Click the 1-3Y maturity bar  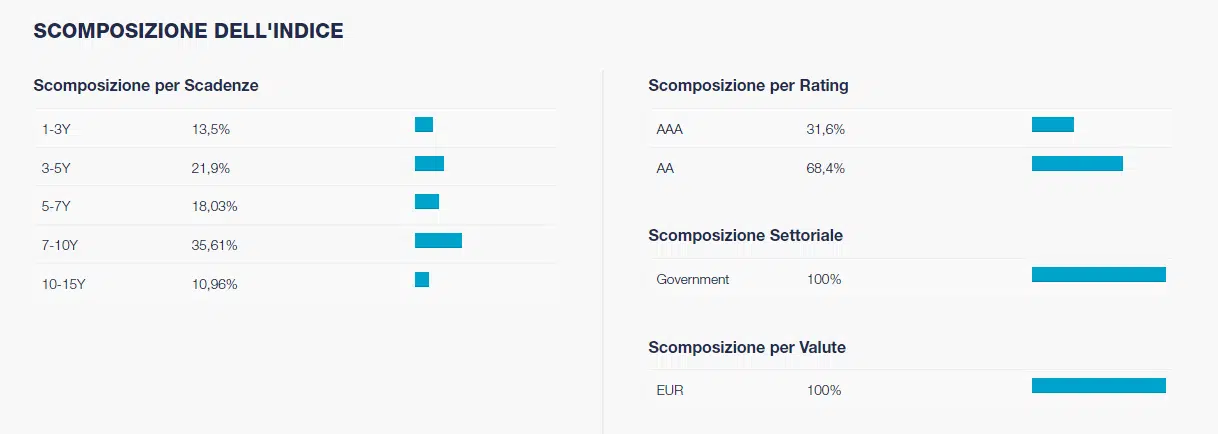pos(424,125)
